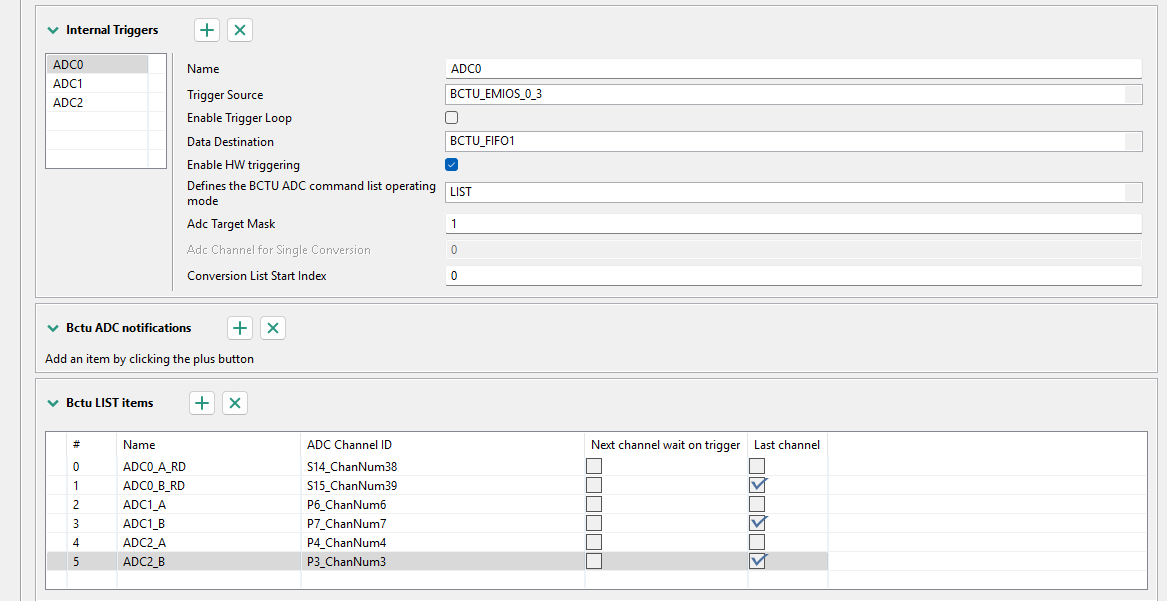Click the ADC0_B_RD name cell

point(208,486)
